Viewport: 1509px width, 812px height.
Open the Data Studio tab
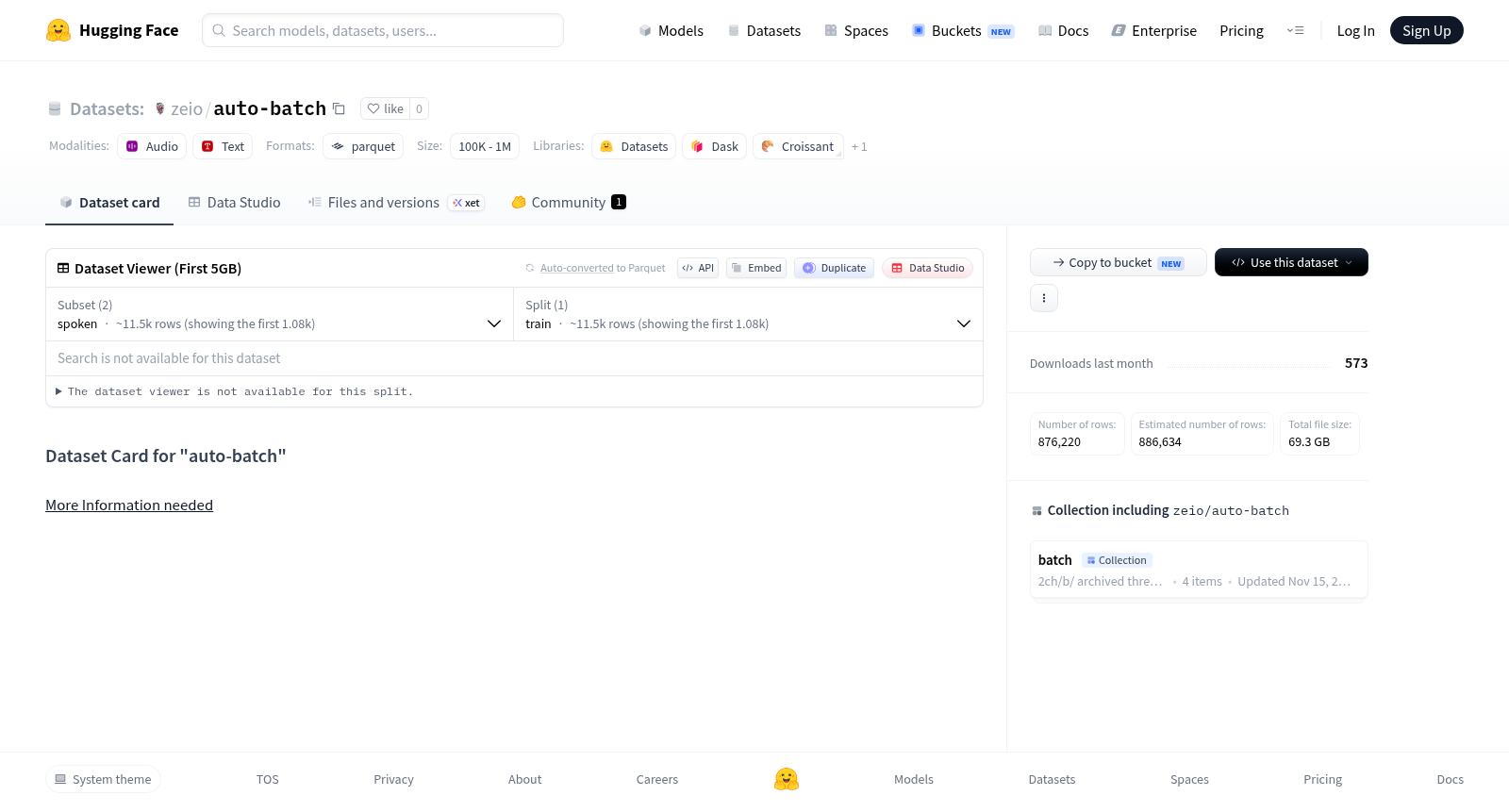point(235,203)
